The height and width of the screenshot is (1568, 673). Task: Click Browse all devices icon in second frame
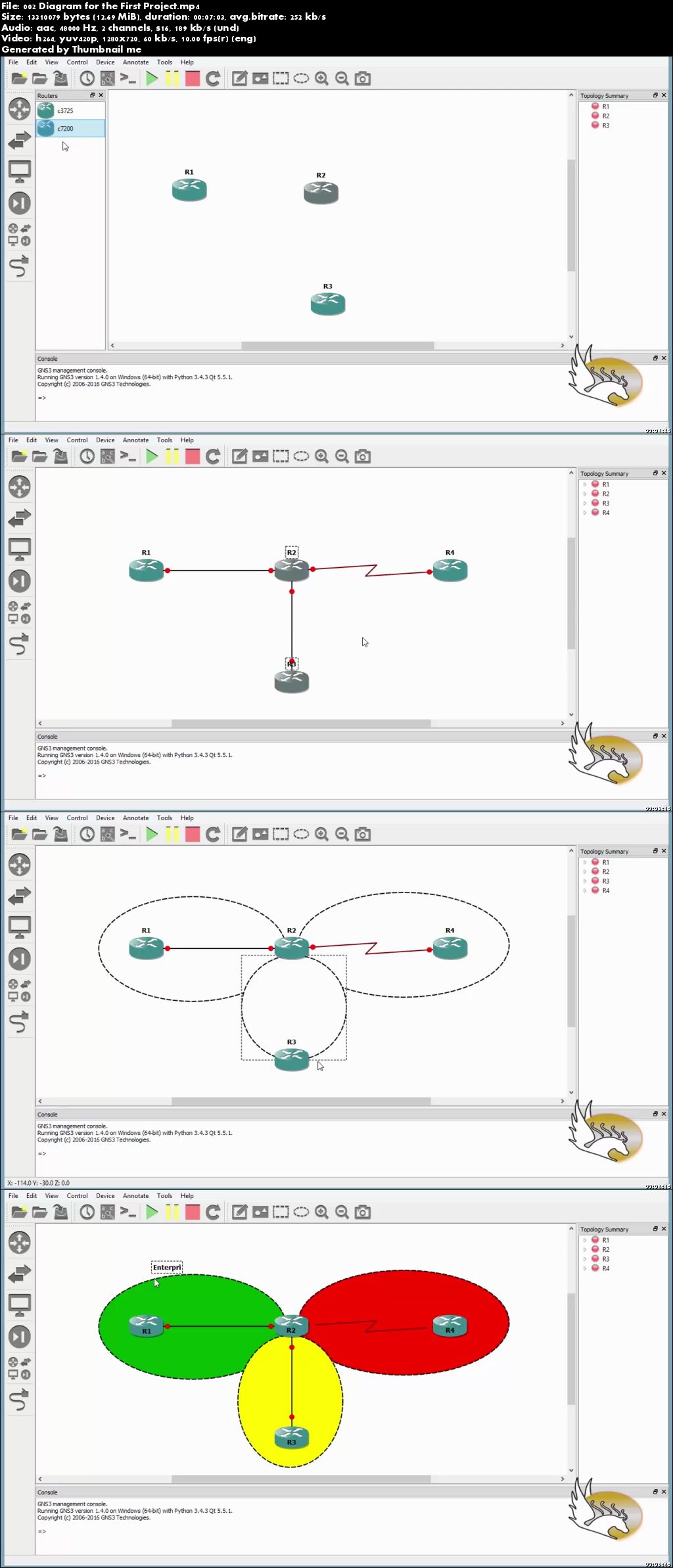pyautogui.click(x=20, y=612)
